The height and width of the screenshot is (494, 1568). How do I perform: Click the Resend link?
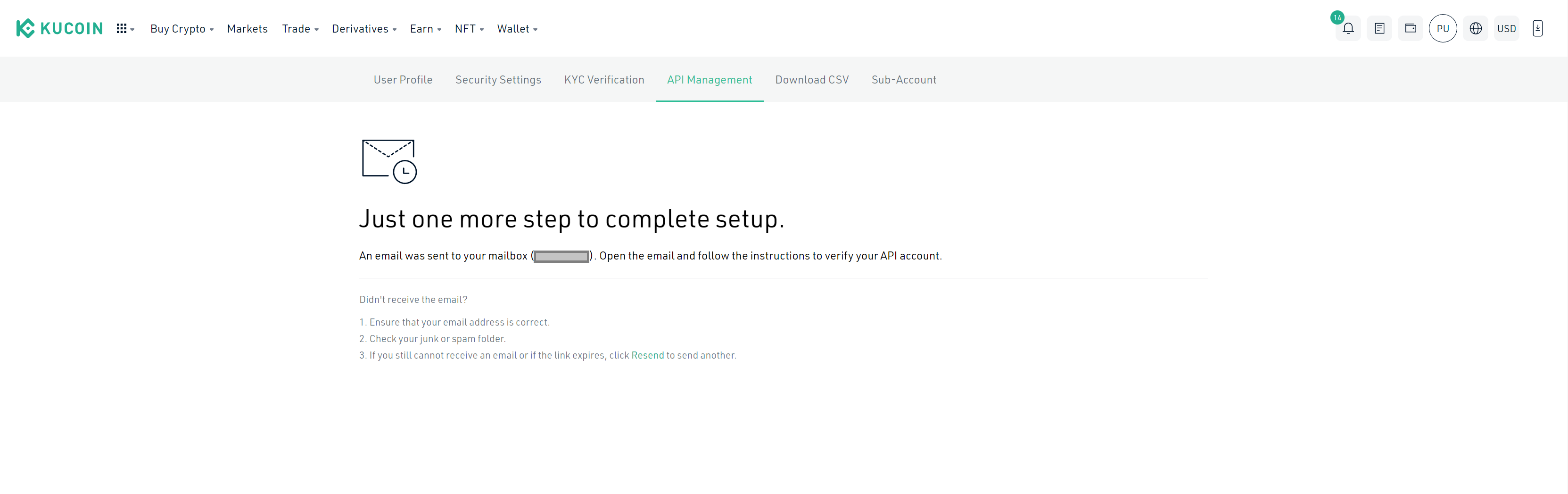[x=648, y=355]
